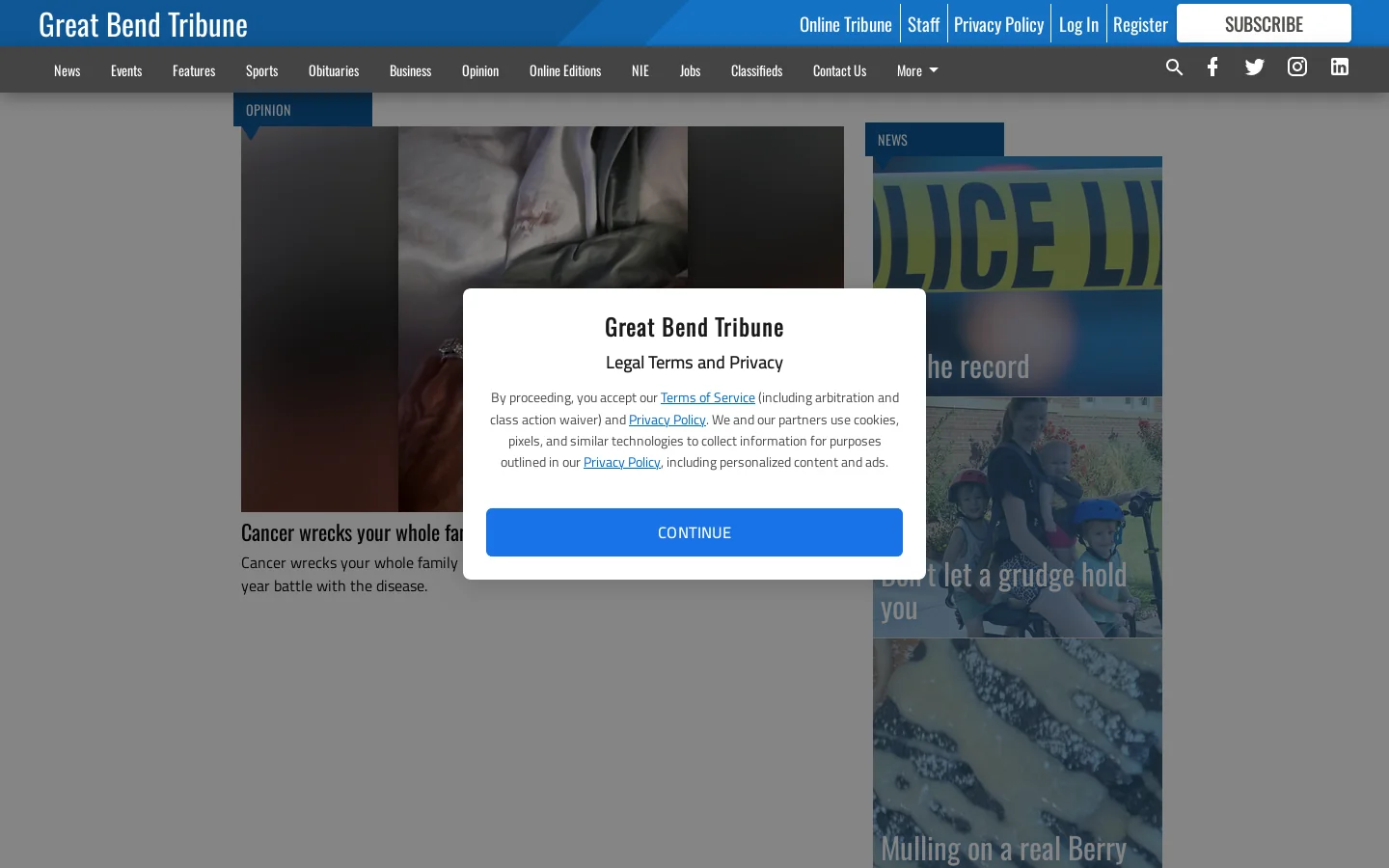Open the 'Mulling on a real Berry' story
Screen dimensions: 1389x868
(1018, 753)
